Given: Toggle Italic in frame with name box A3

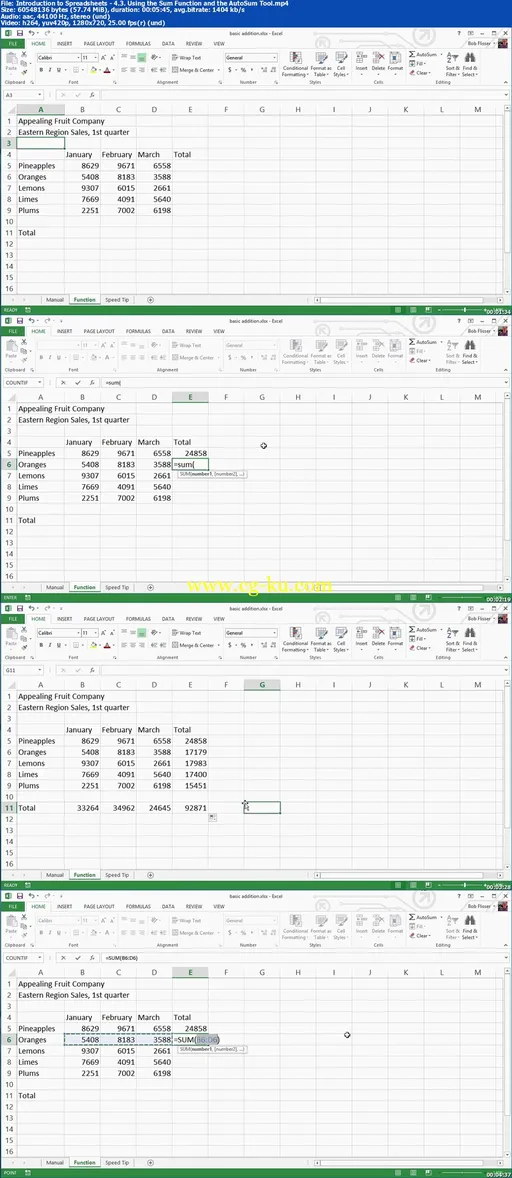Looking at the screenshot, I should pos(50,70).
